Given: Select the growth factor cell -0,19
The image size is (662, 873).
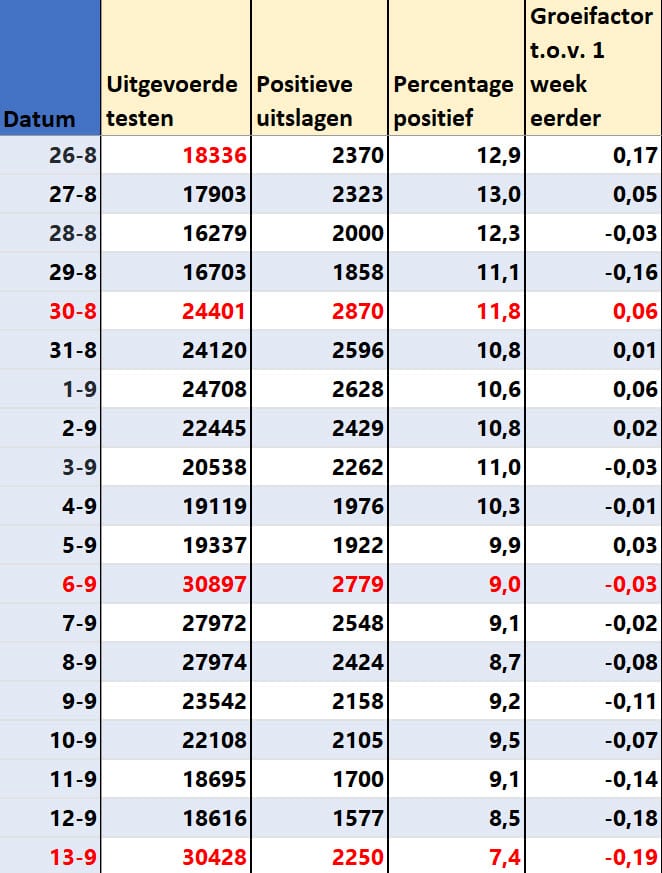Looking at the screenshot, I should pyautogui.click(x=594, y=856).
